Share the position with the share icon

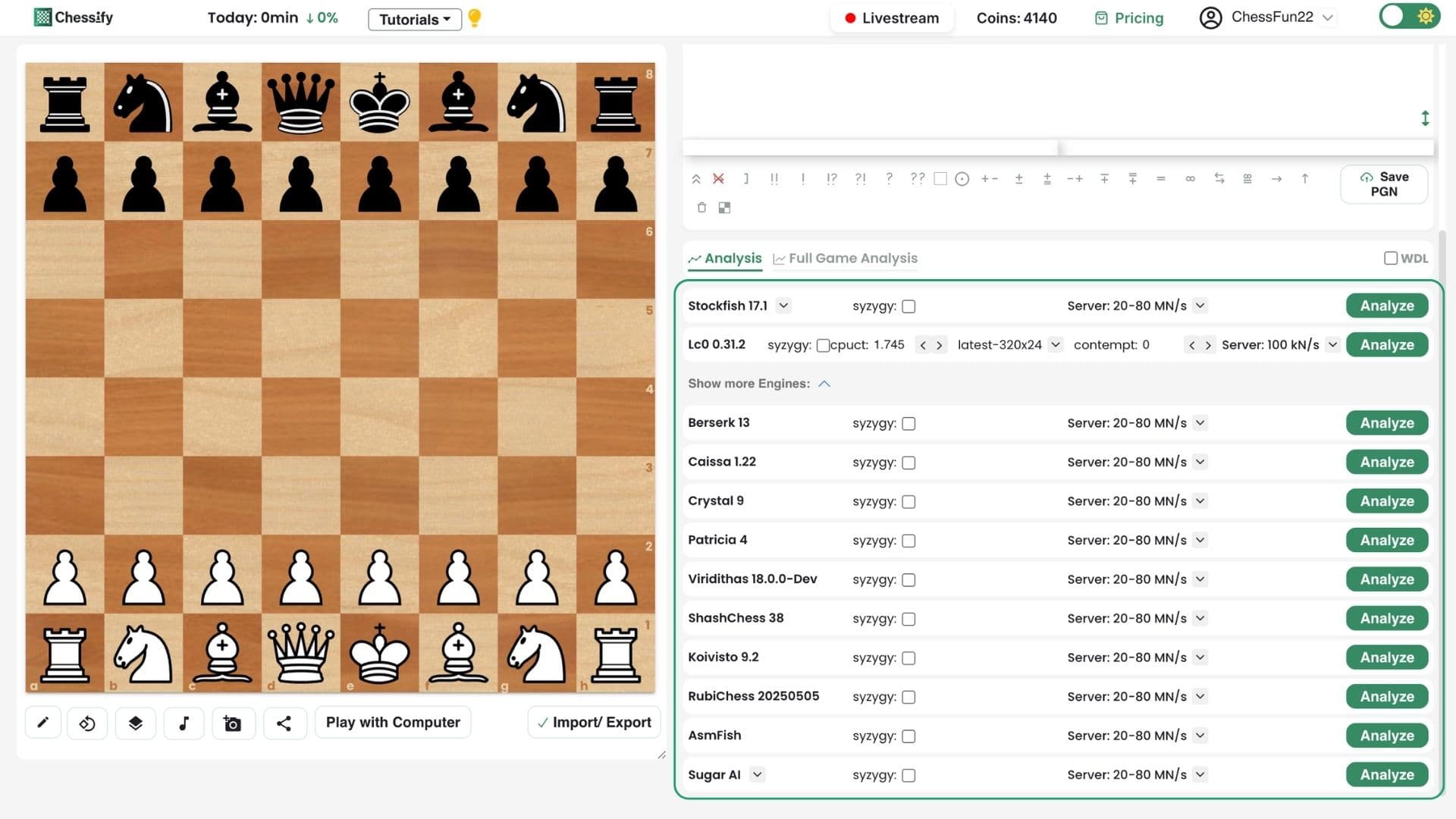284,723
